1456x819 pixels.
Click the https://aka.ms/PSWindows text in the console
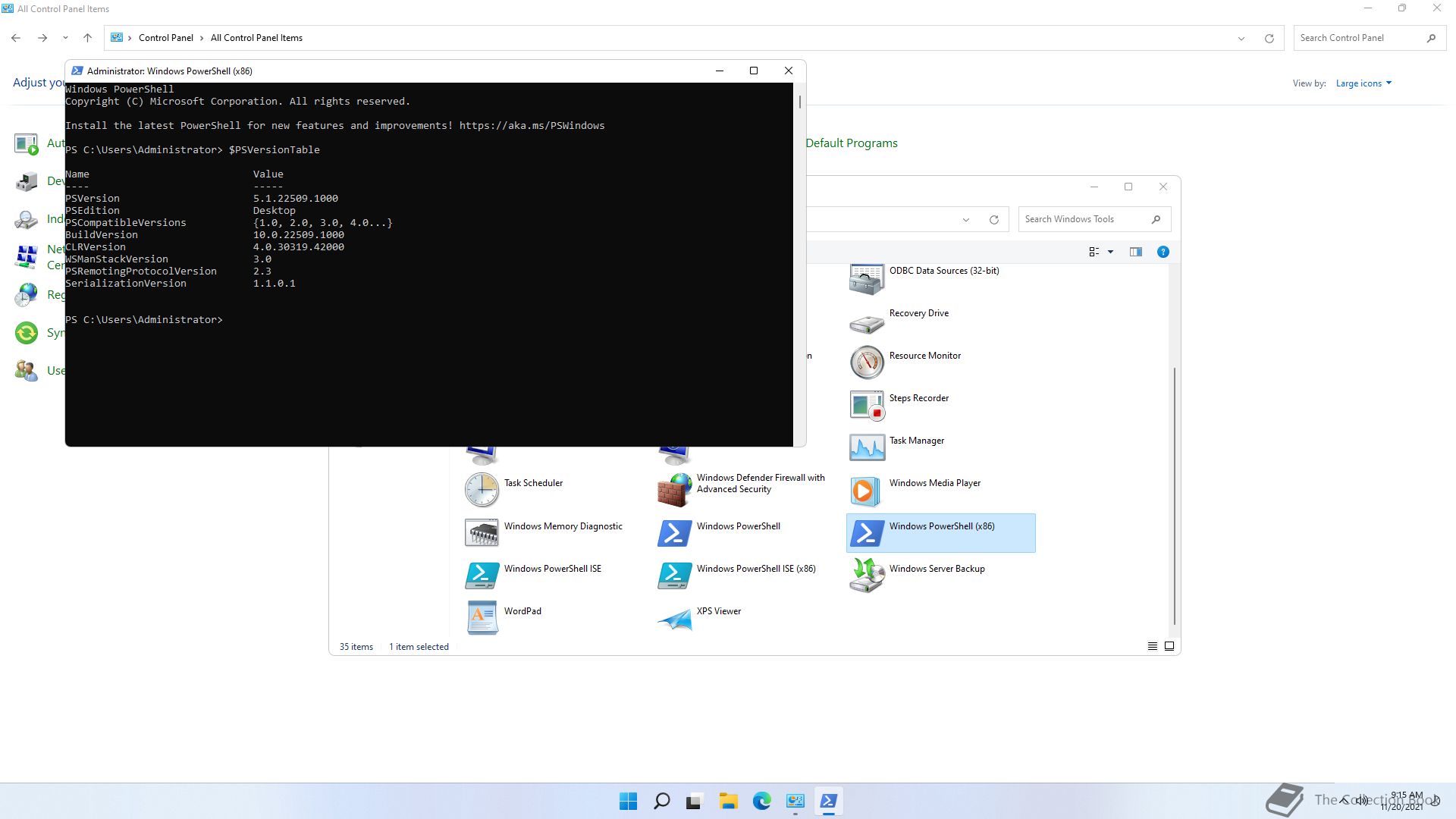pyautogui.click(x=532, y=126)
